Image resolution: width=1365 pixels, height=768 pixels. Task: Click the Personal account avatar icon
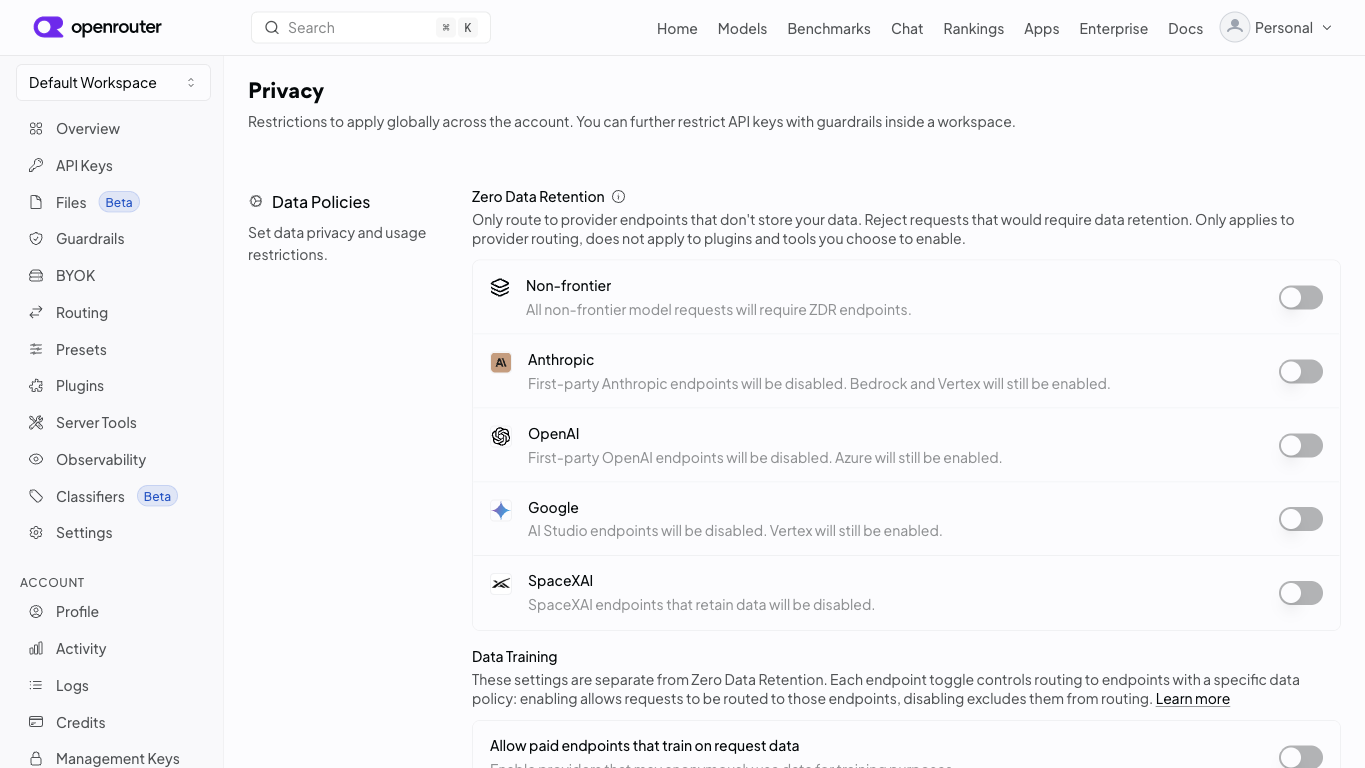click(1235, 27)
